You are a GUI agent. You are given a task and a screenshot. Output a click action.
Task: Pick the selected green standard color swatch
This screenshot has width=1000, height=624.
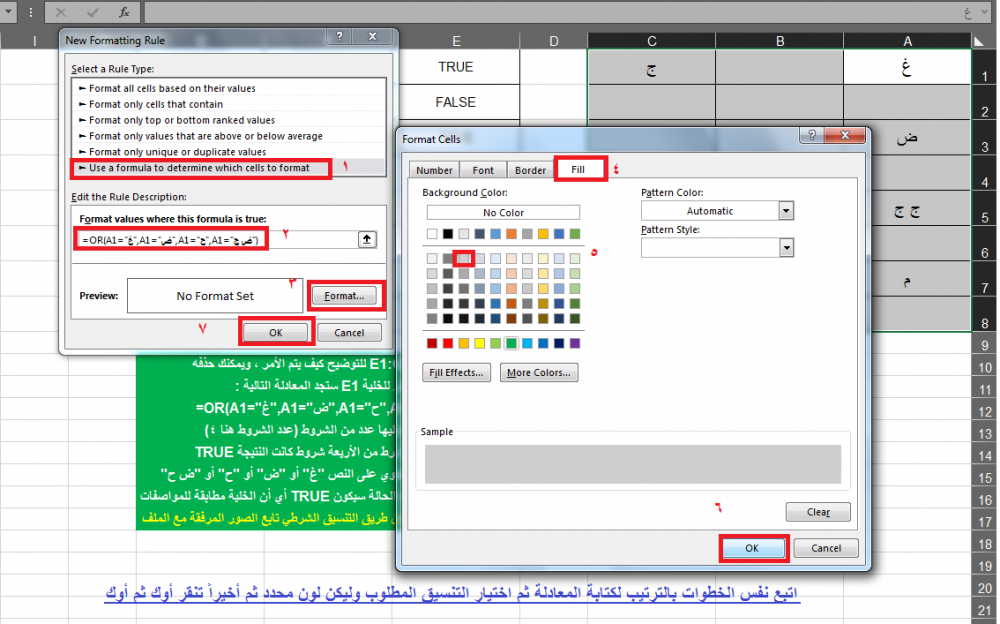tap(511, 343)
